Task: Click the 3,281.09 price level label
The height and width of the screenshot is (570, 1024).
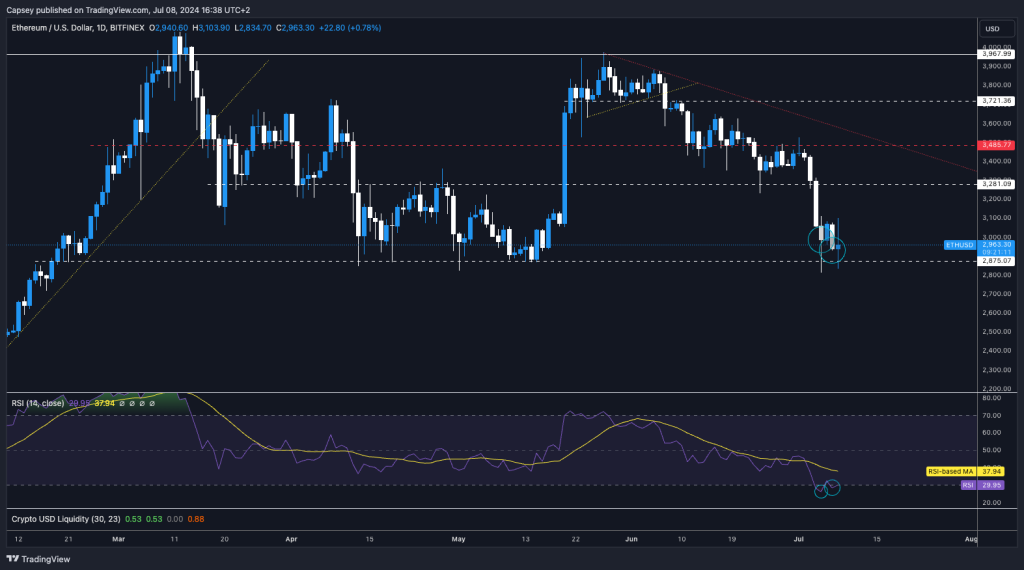Action: [x=997, y=184]
